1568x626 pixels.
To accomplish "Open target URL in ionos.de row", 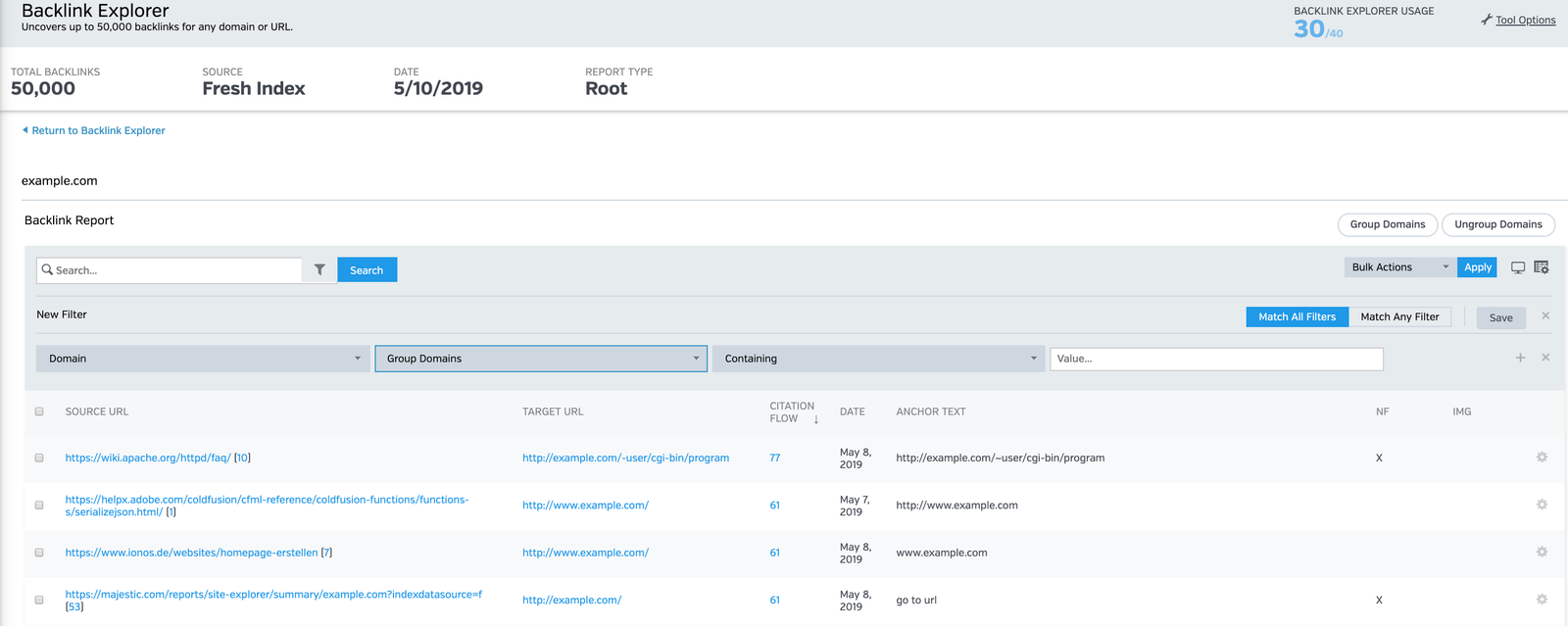I will coord(585,553).
